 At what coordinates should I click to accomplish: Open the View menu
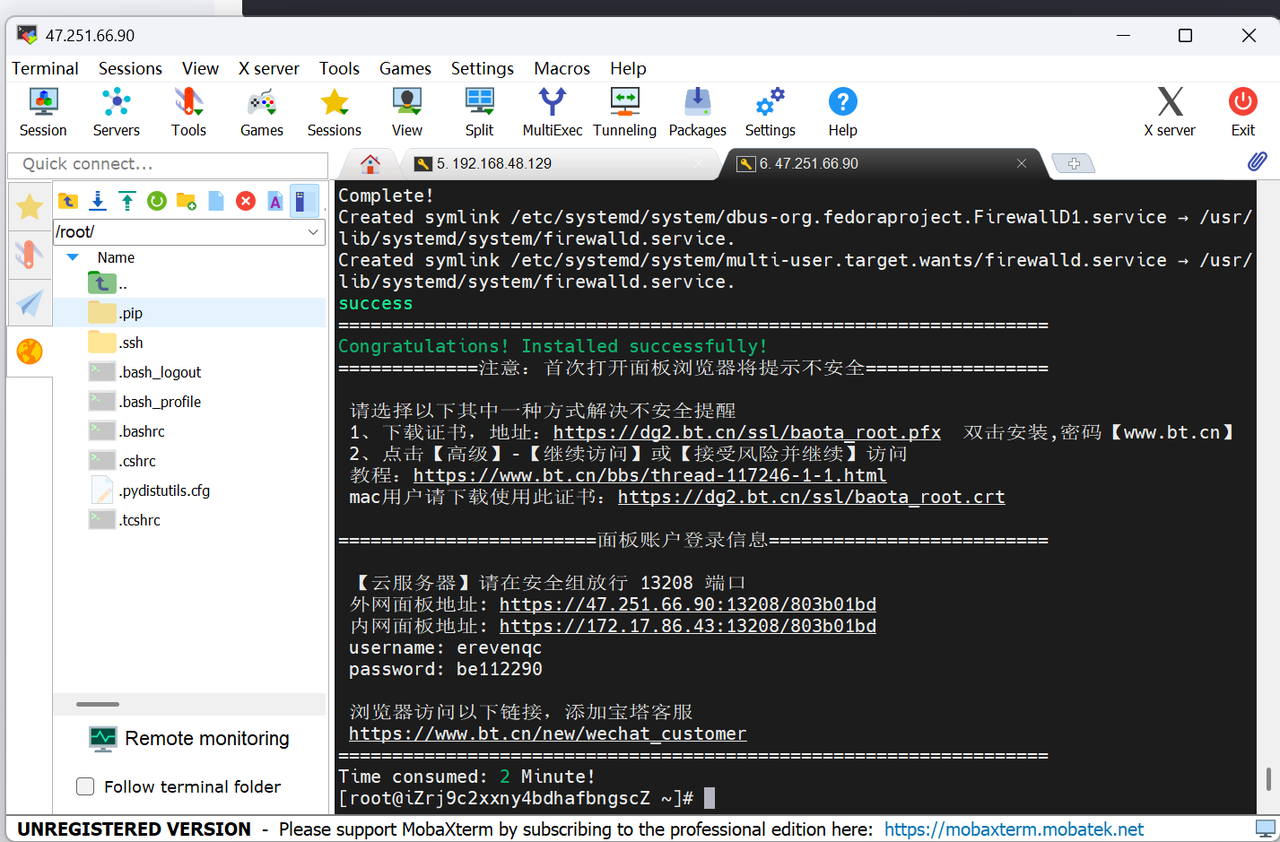200,68
